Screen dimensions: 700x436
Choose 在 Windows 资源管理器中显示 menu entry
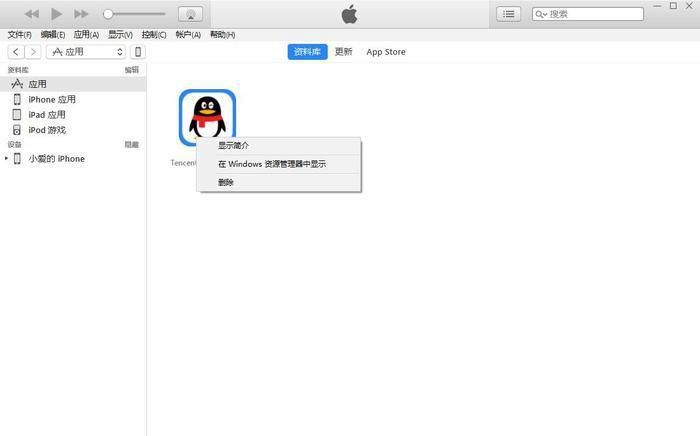point(279,164)
